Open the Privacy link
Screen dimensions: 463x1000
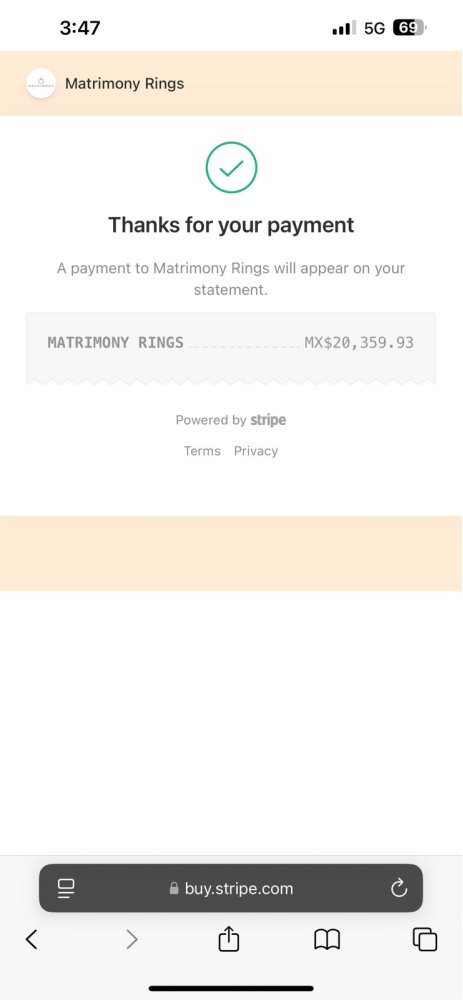coord(256,451)
